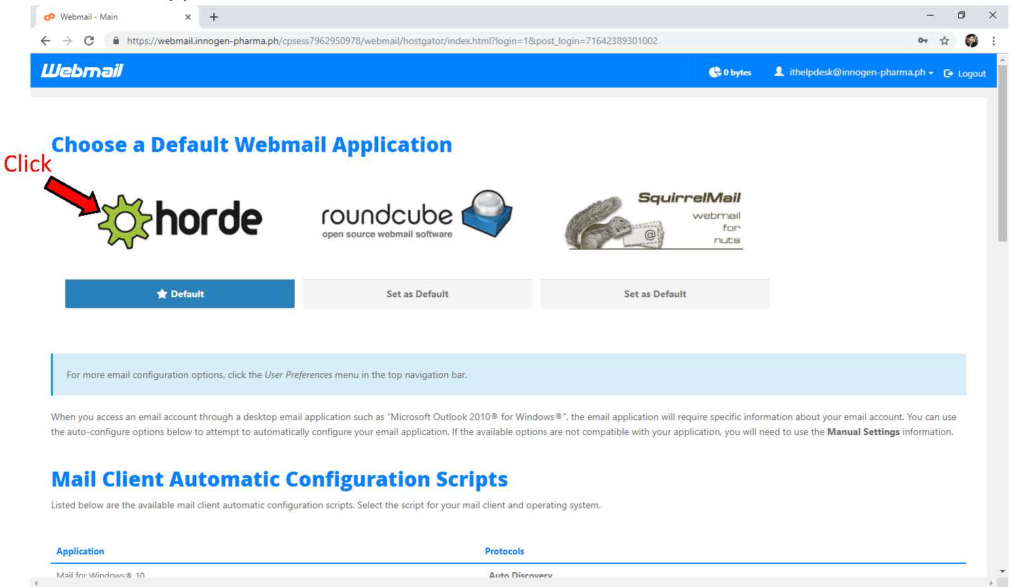Click the User Preferences italic text
This screenshot has height=587, width=1024.
click(298, 375)
